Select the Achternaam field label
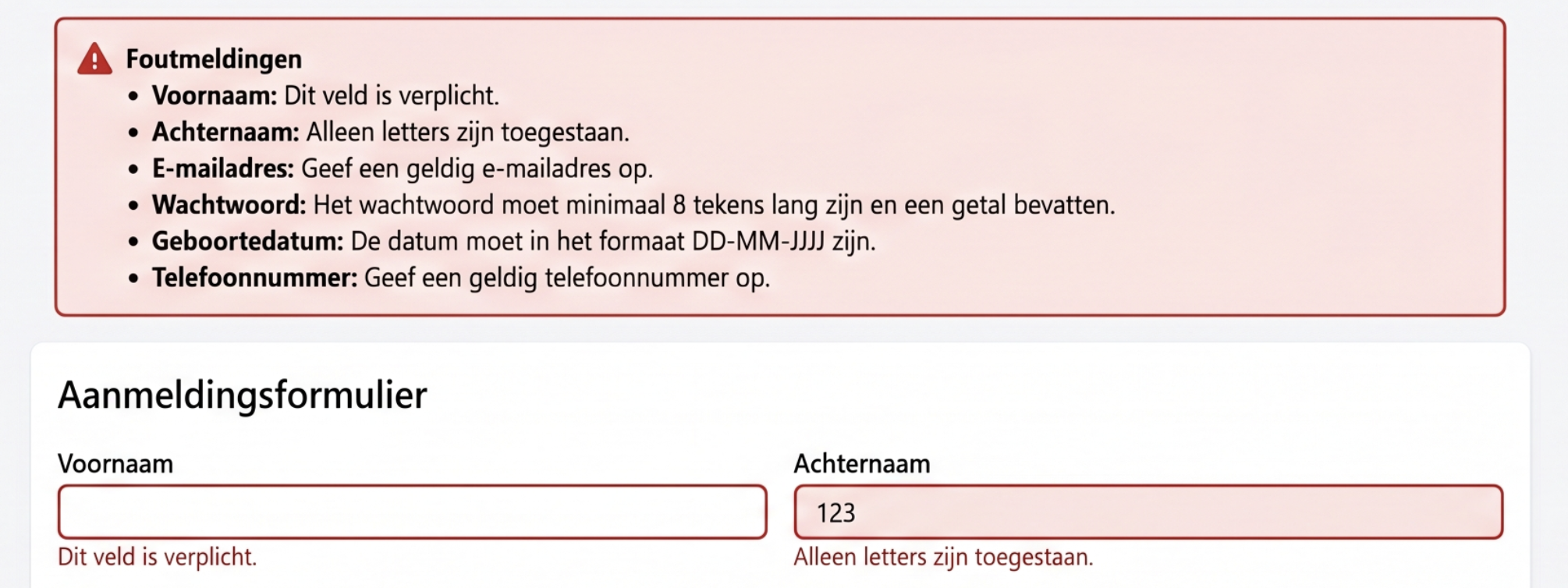The width and height of the screenshot is (1568, 588). point(860,465)
